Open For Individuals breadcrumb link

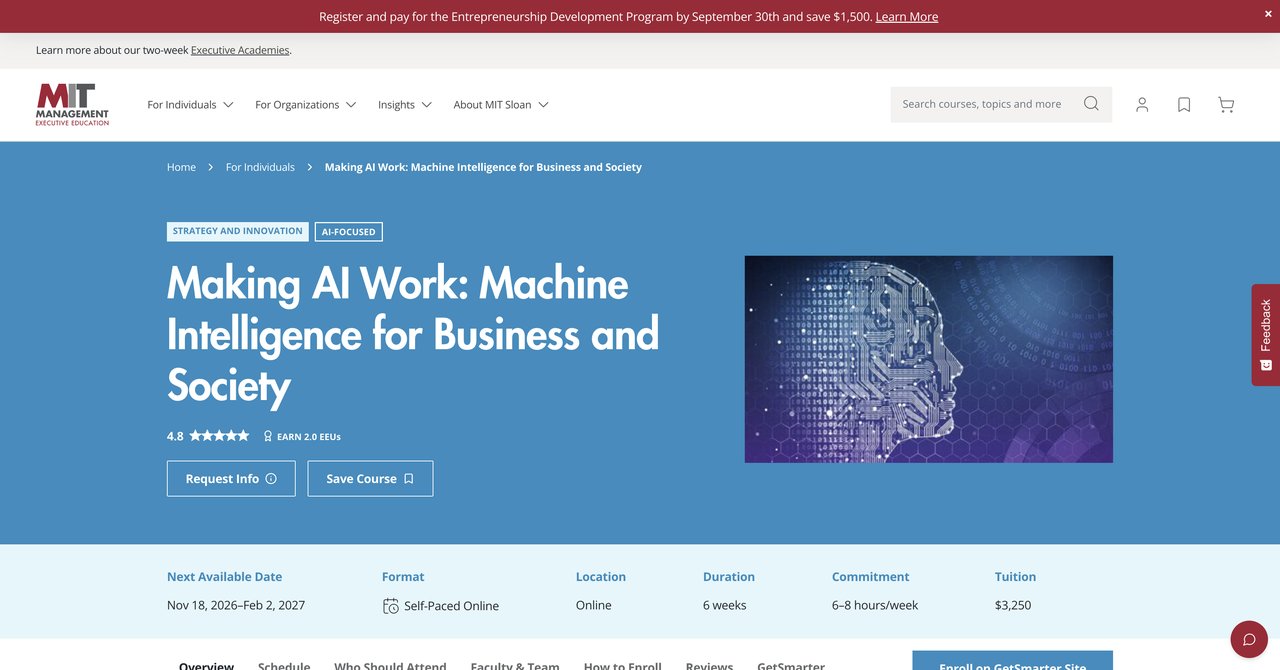pos(260,167)
